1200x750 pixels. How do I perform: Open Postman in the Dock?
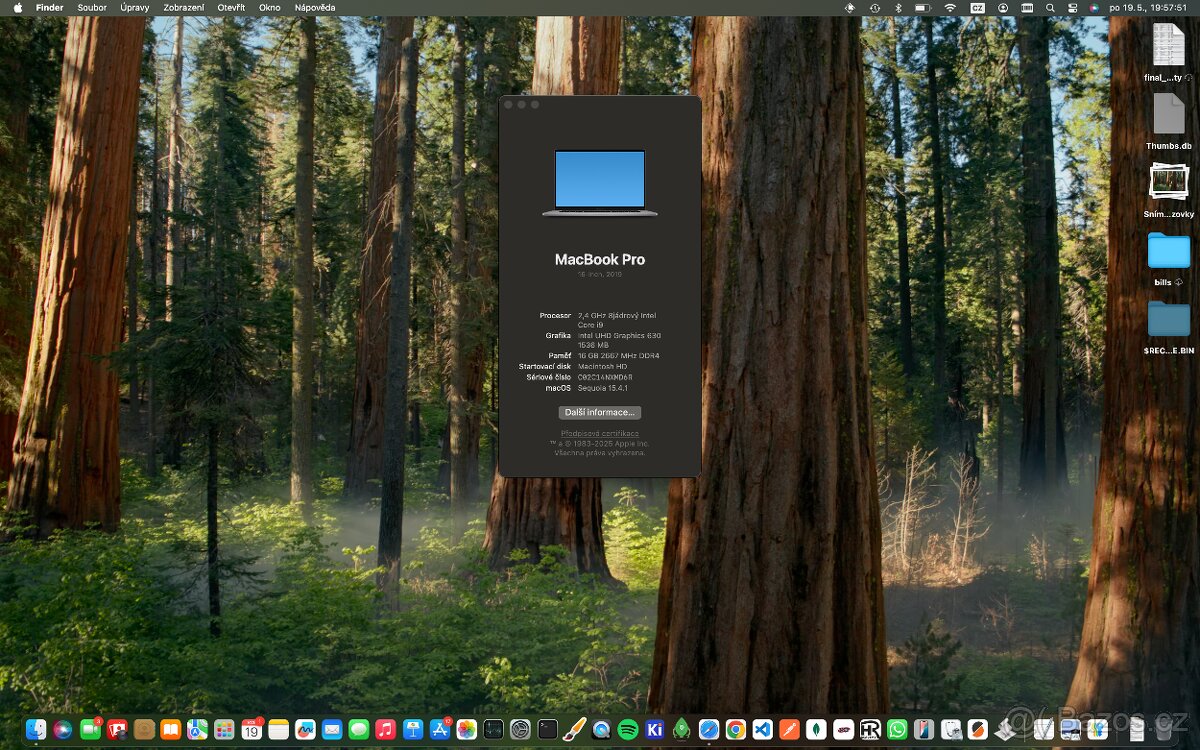(789, 730)
